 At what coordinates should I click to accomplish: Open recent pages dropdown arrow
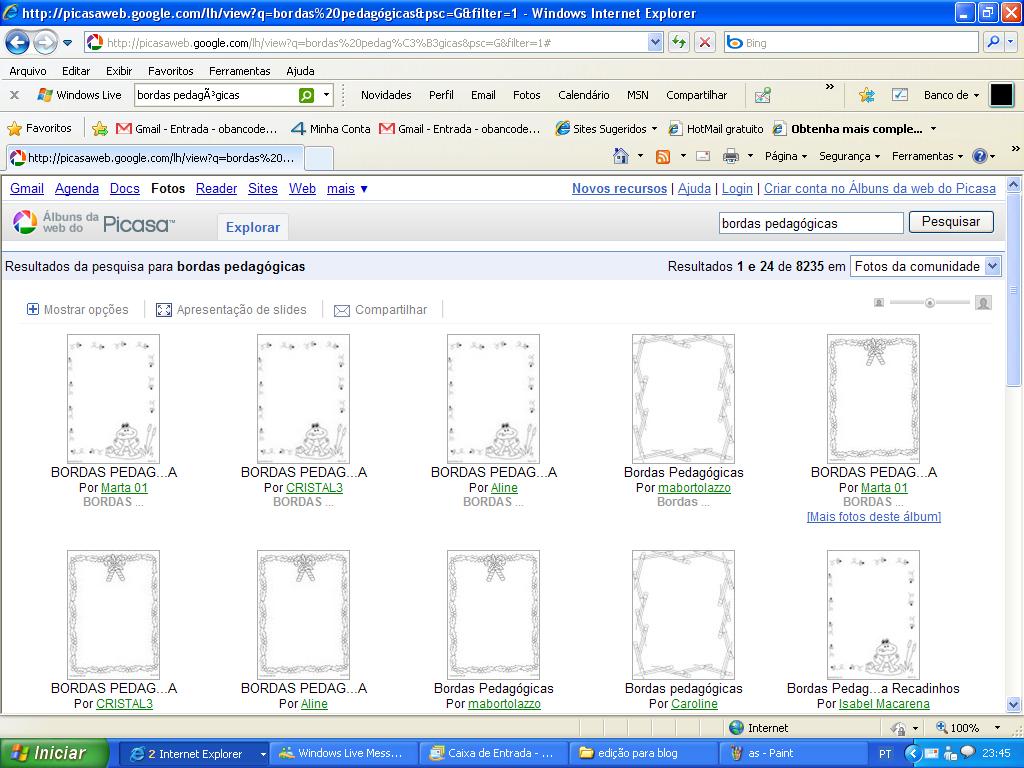[67, 43]
